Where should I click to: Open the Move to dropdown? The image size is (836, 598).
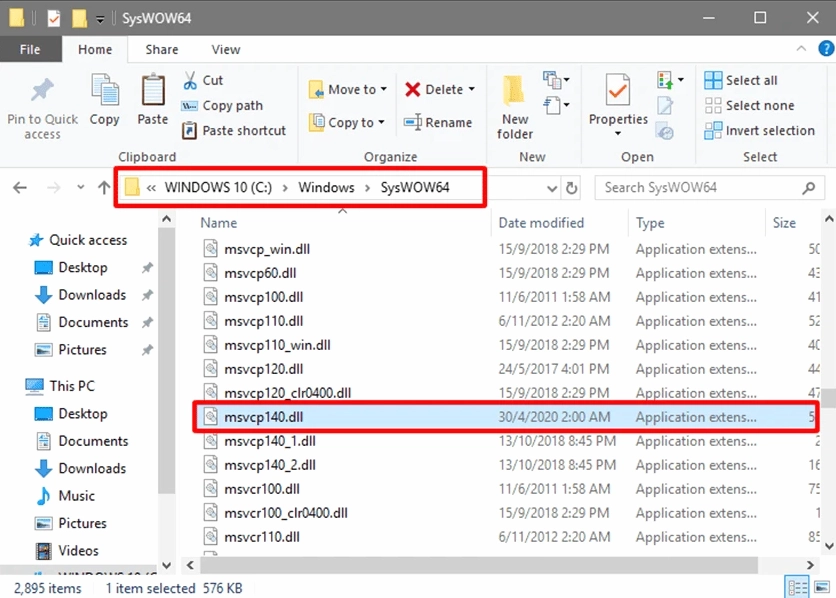348,90
